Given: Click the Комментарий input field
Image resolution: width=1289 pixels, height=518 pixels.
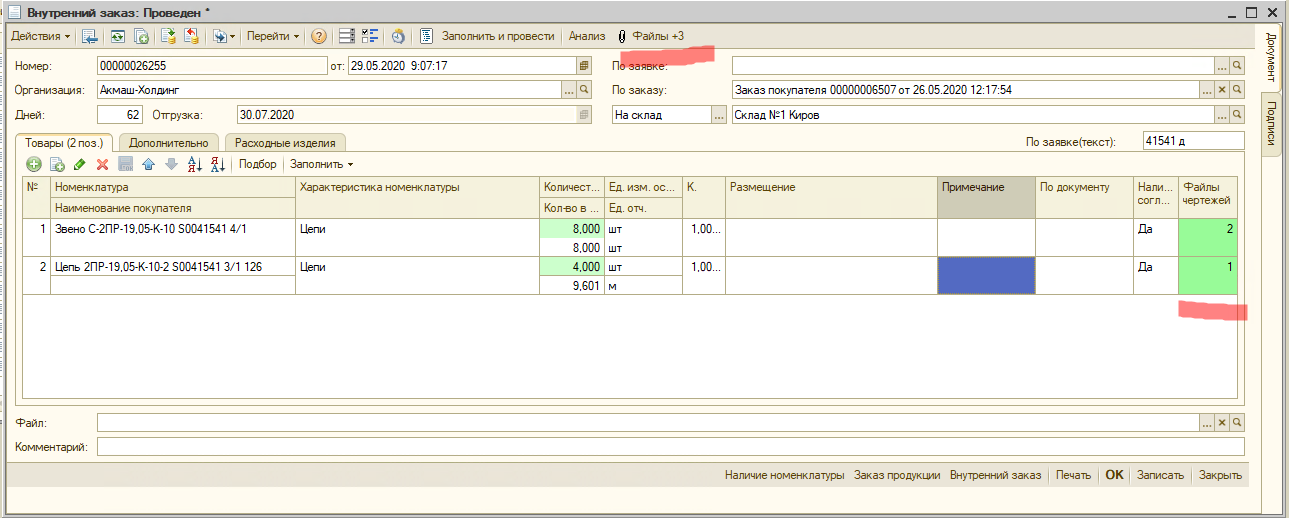Looking at the screenshot, I should click(671, 447).
